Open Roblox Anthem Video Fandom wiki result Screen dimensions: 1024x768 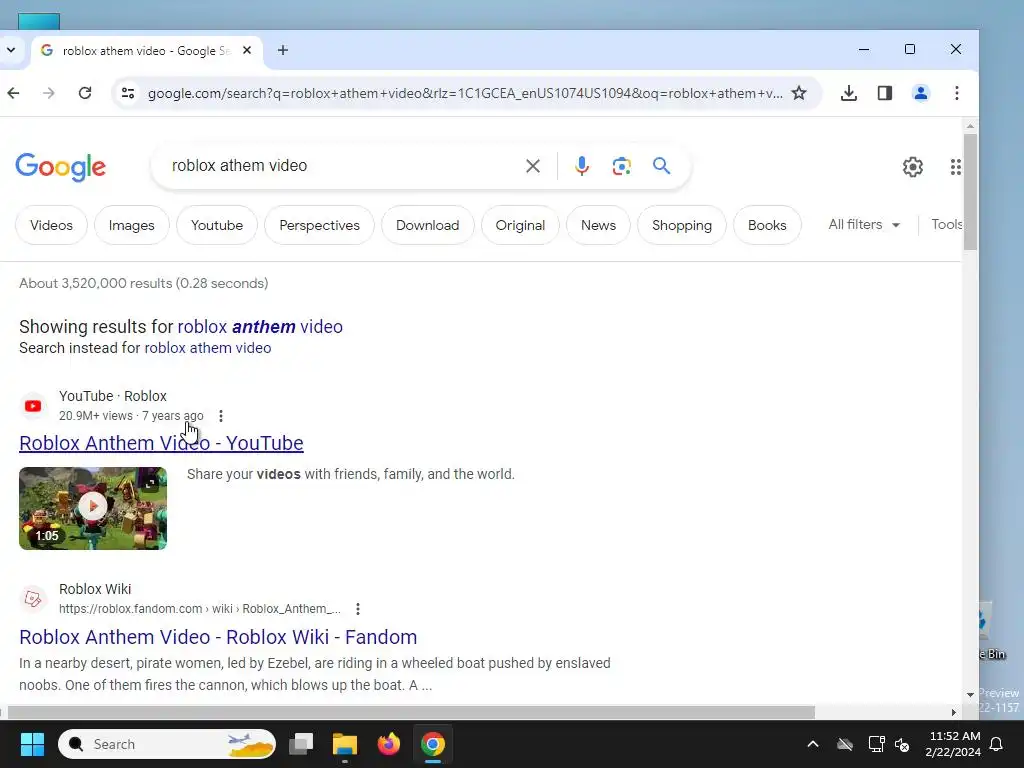[x=218, y=637]
